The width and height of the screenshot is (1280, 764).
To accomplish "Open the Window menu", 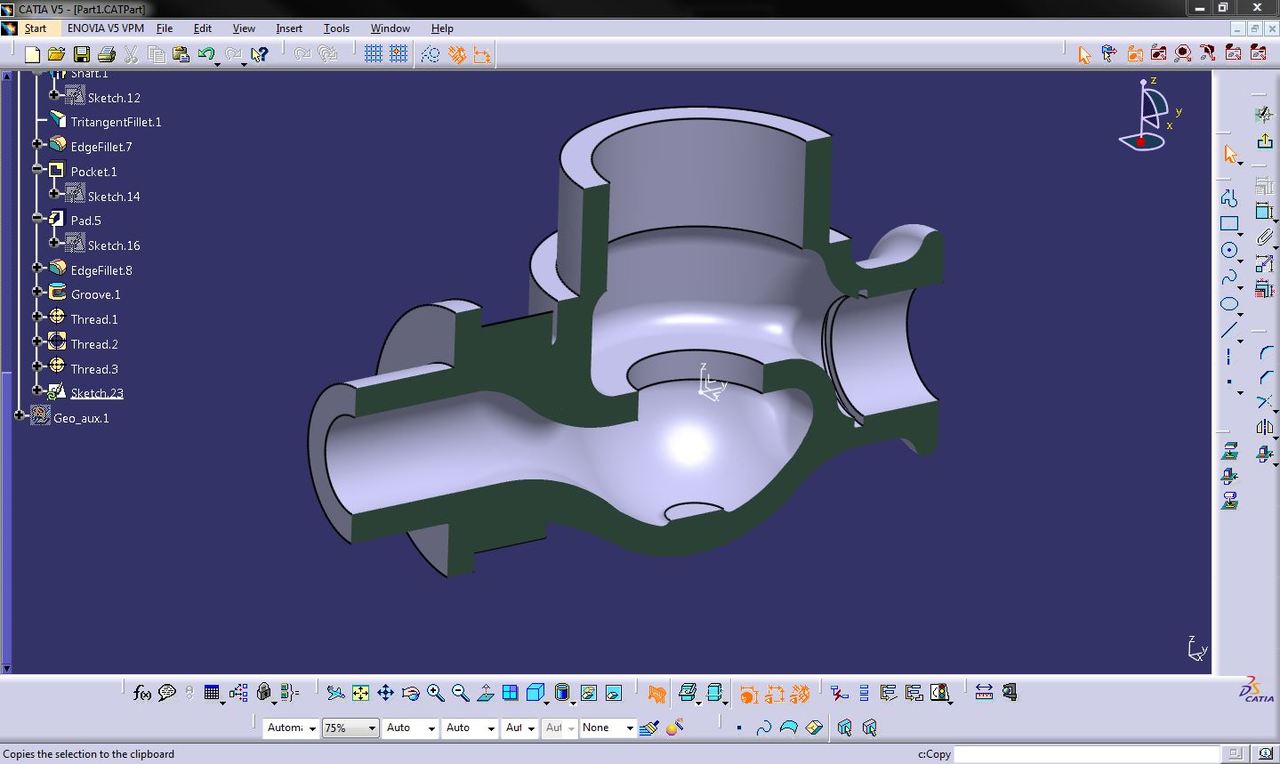I will point(390,28).
